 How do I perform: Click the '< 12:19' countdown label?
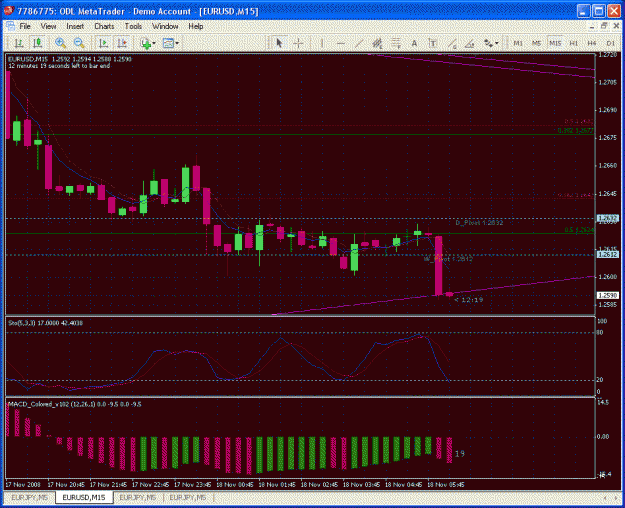tap(469, 300)
